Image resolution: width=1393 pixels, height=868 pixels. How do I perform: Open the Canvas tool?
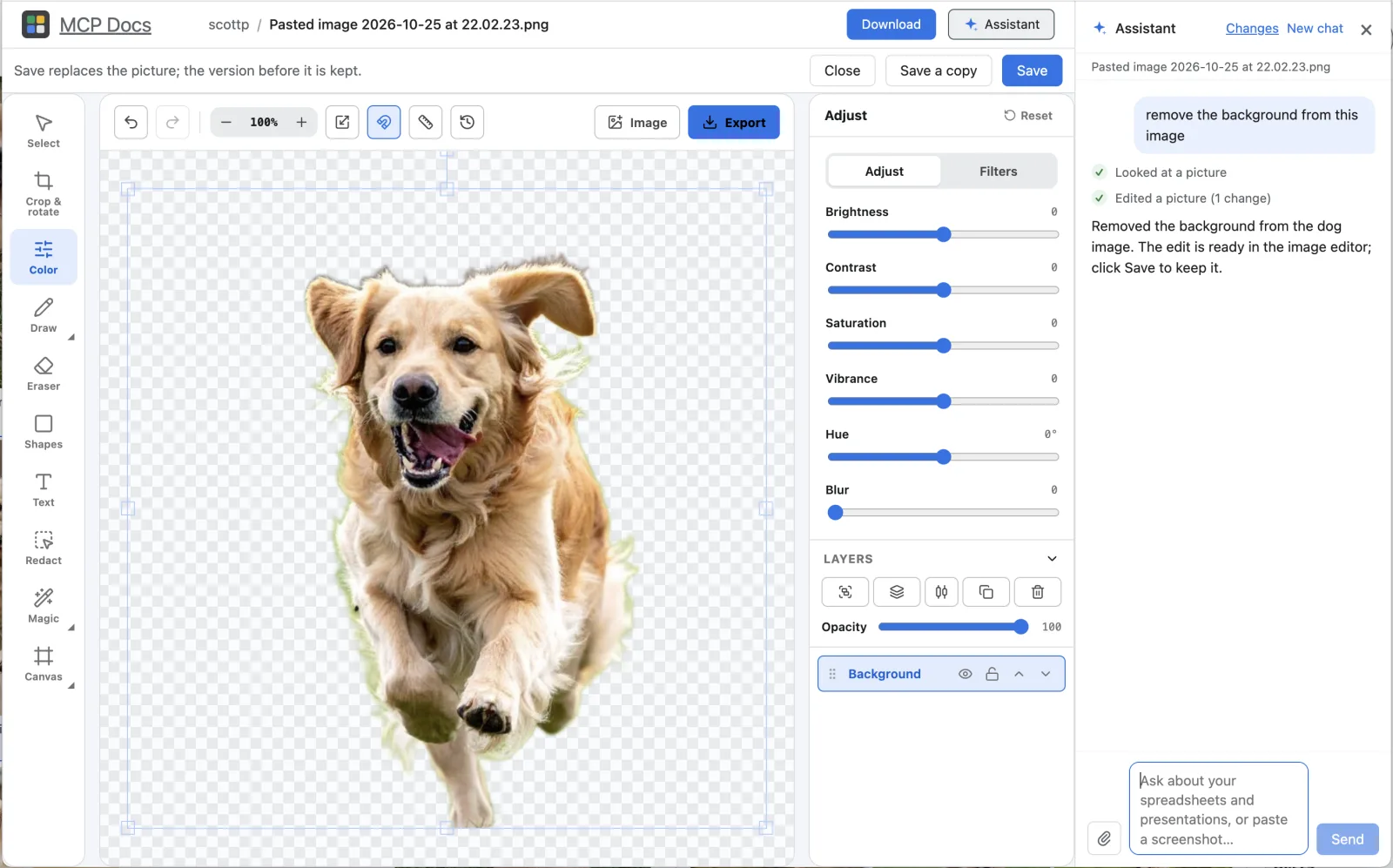[44, 664]
